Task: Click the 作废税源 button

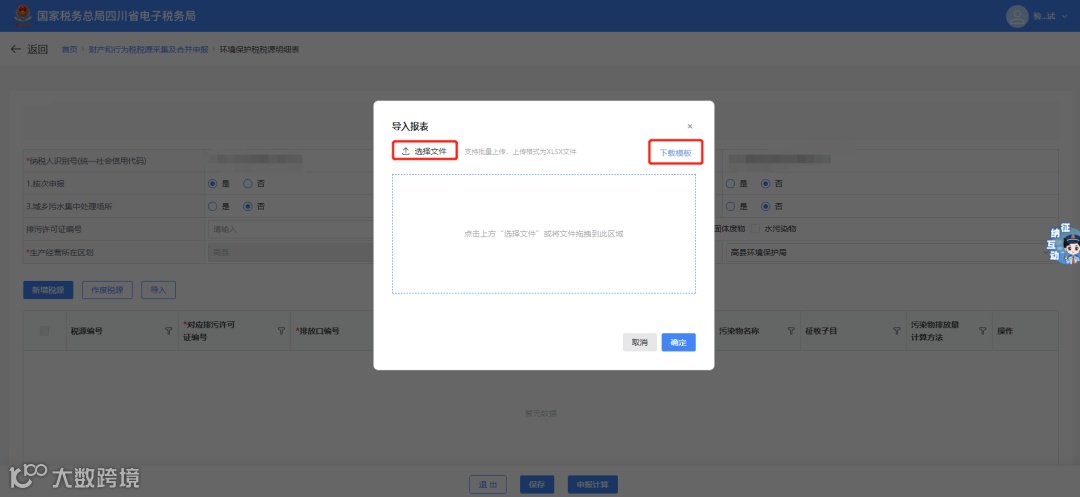Action: tap(107, 290)
